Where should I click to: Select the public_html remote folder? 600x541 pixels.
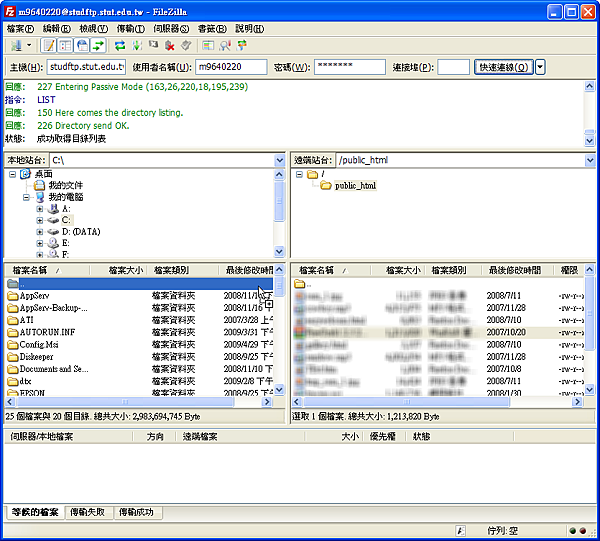pyautogui.click(x=355, y=186)
